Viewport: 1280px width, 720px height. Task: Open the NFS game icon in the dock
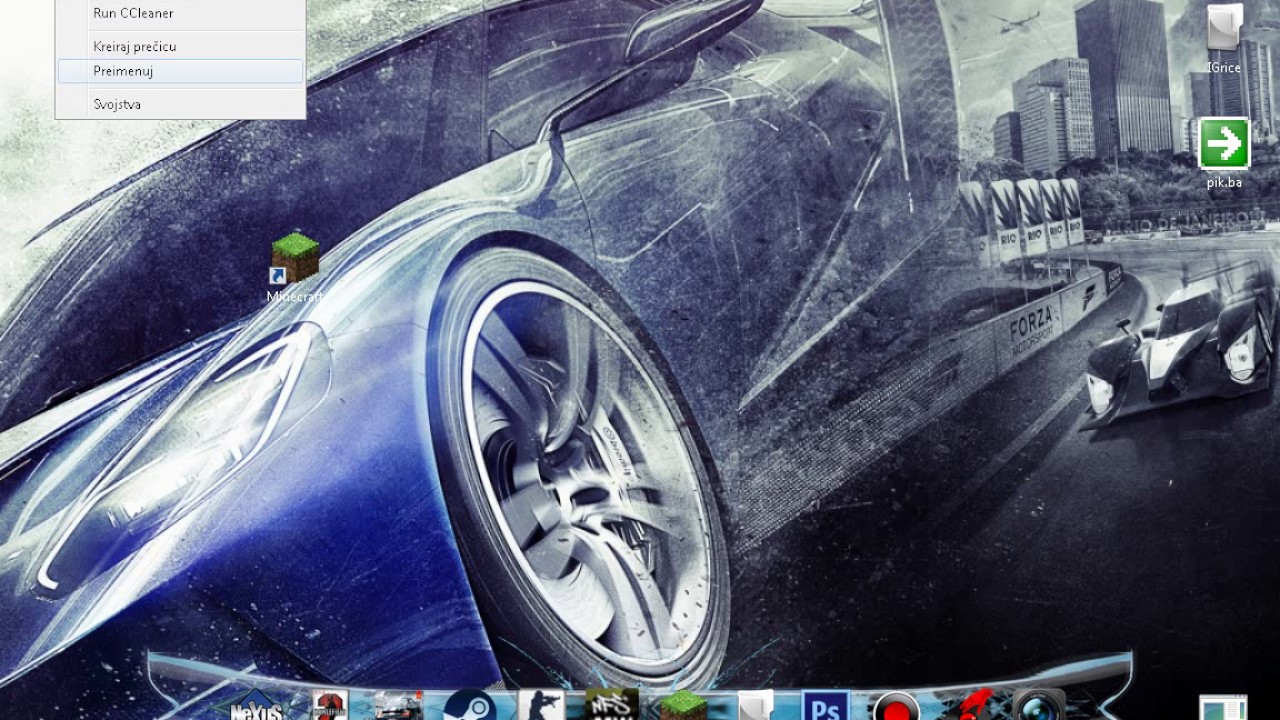612,705
